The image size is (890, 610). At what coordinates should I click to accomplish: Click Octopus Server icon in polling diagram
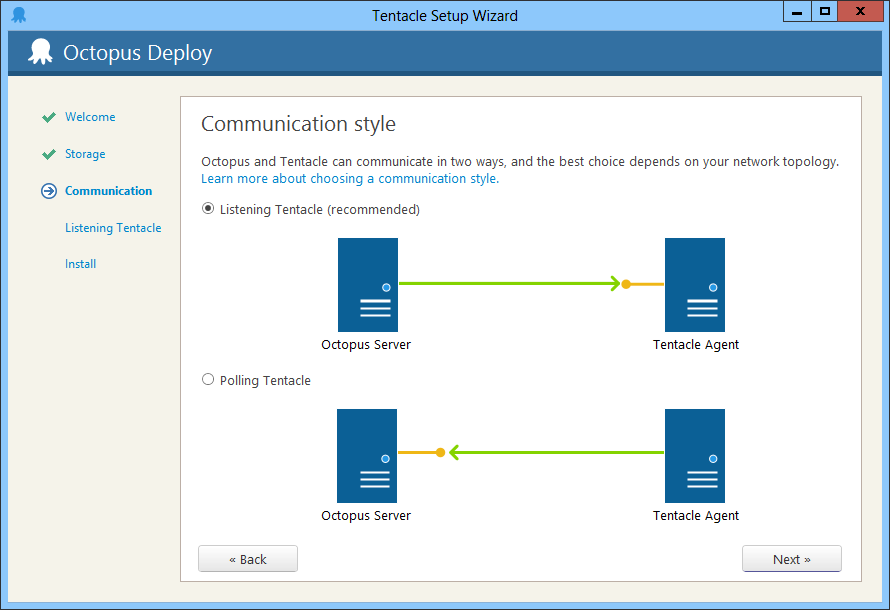367,456
